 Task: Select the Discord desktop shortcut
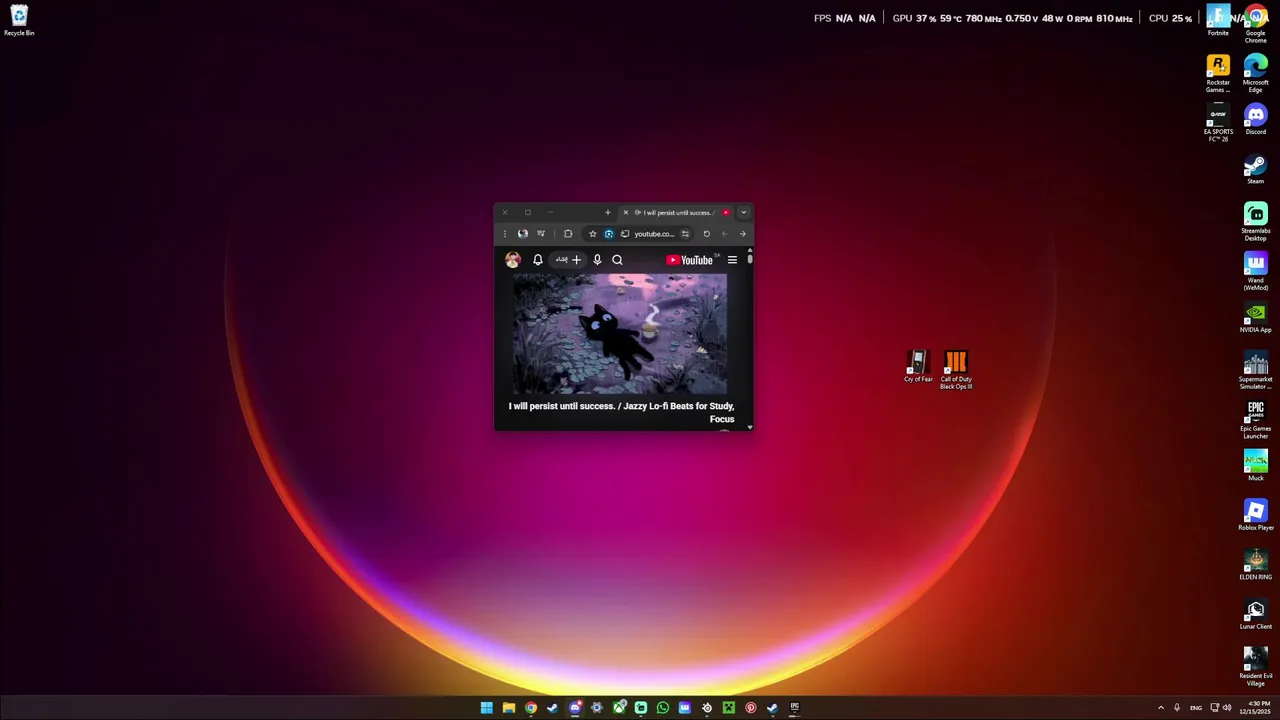point(1255,119)
